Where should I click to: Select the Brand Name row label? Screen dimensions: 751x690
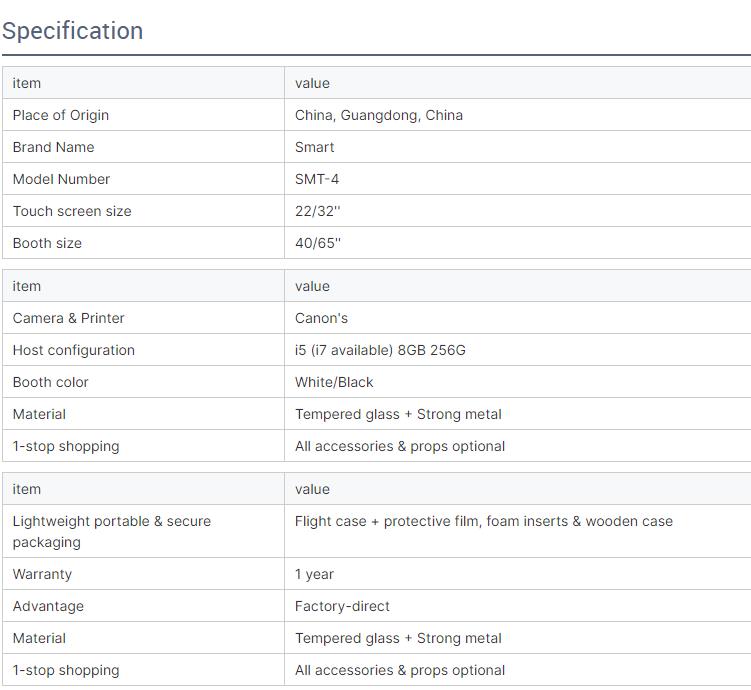click(53, 147)
